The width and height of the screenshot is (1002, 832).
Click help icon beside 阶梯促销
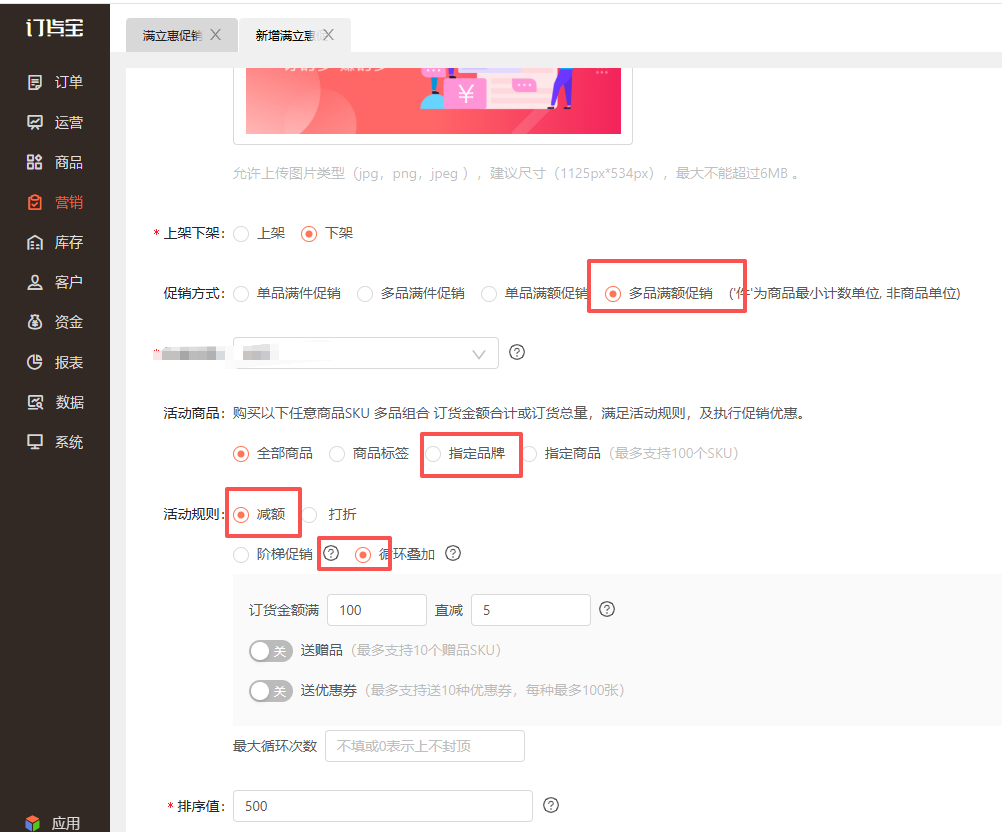331,553
